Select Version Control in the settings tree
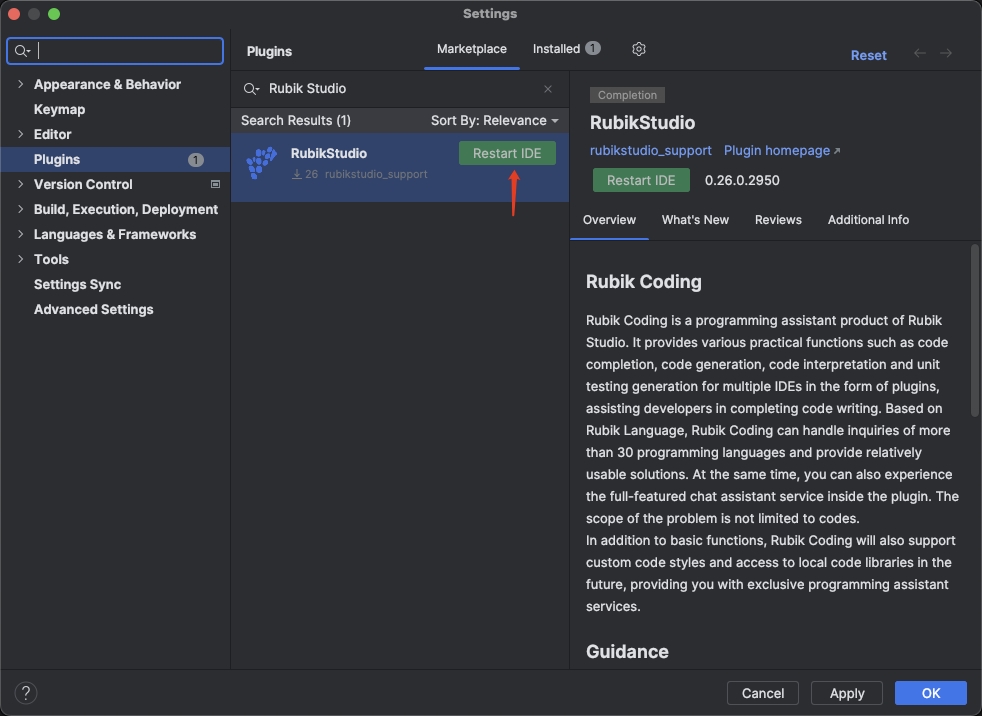 [x=115, y=184]
